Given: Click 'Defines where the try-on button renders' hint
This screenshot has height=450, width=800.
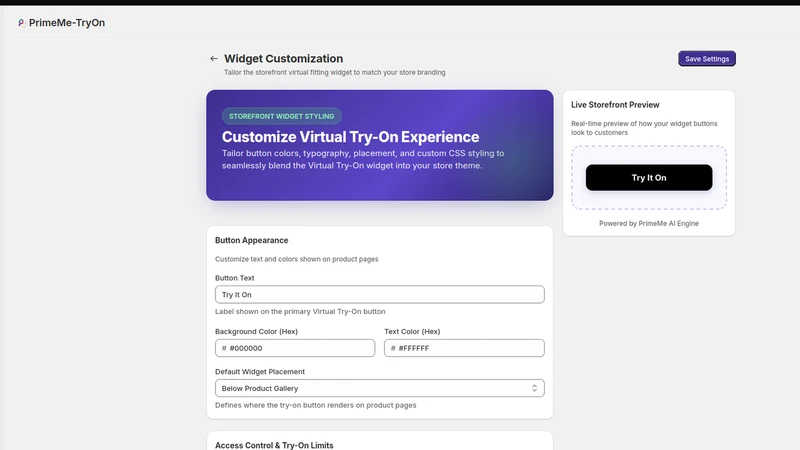Looking at the screenshot, I should tap(315, 405).
